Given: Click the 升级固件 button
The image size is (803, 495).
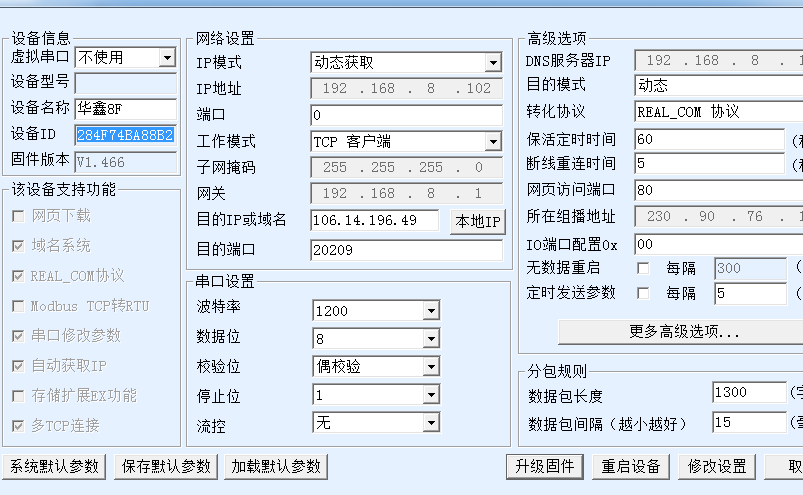Looking at the screenshot, I should click(544, 466).
